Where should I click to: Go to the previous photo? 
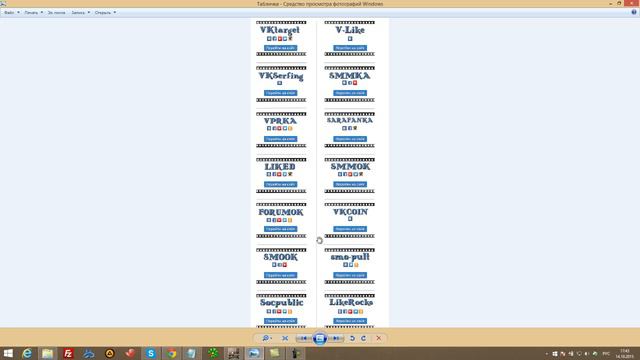click(x=304, y=338)
